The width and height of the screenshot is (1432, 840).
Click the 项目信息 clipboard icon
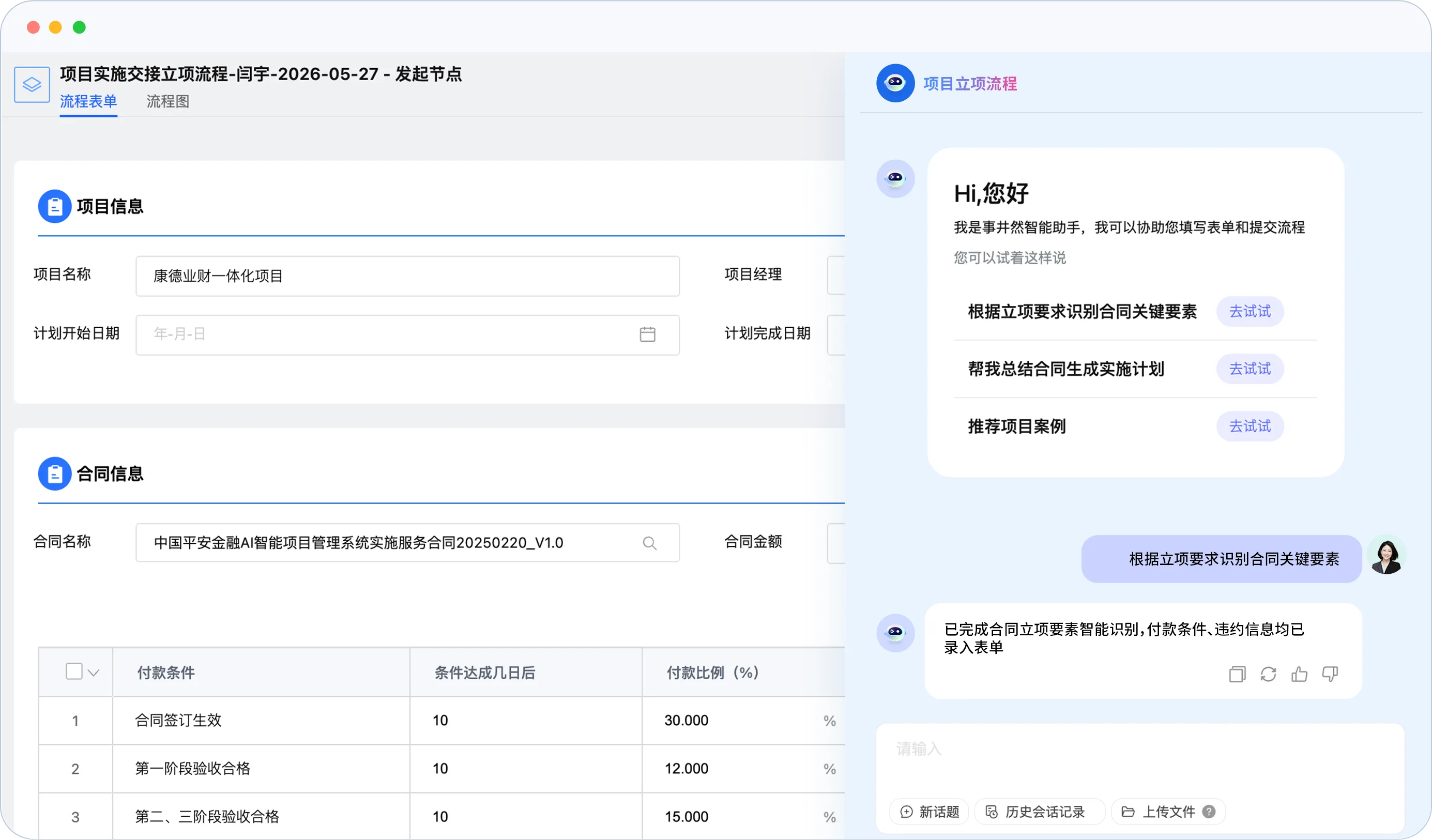click(55, 206)
